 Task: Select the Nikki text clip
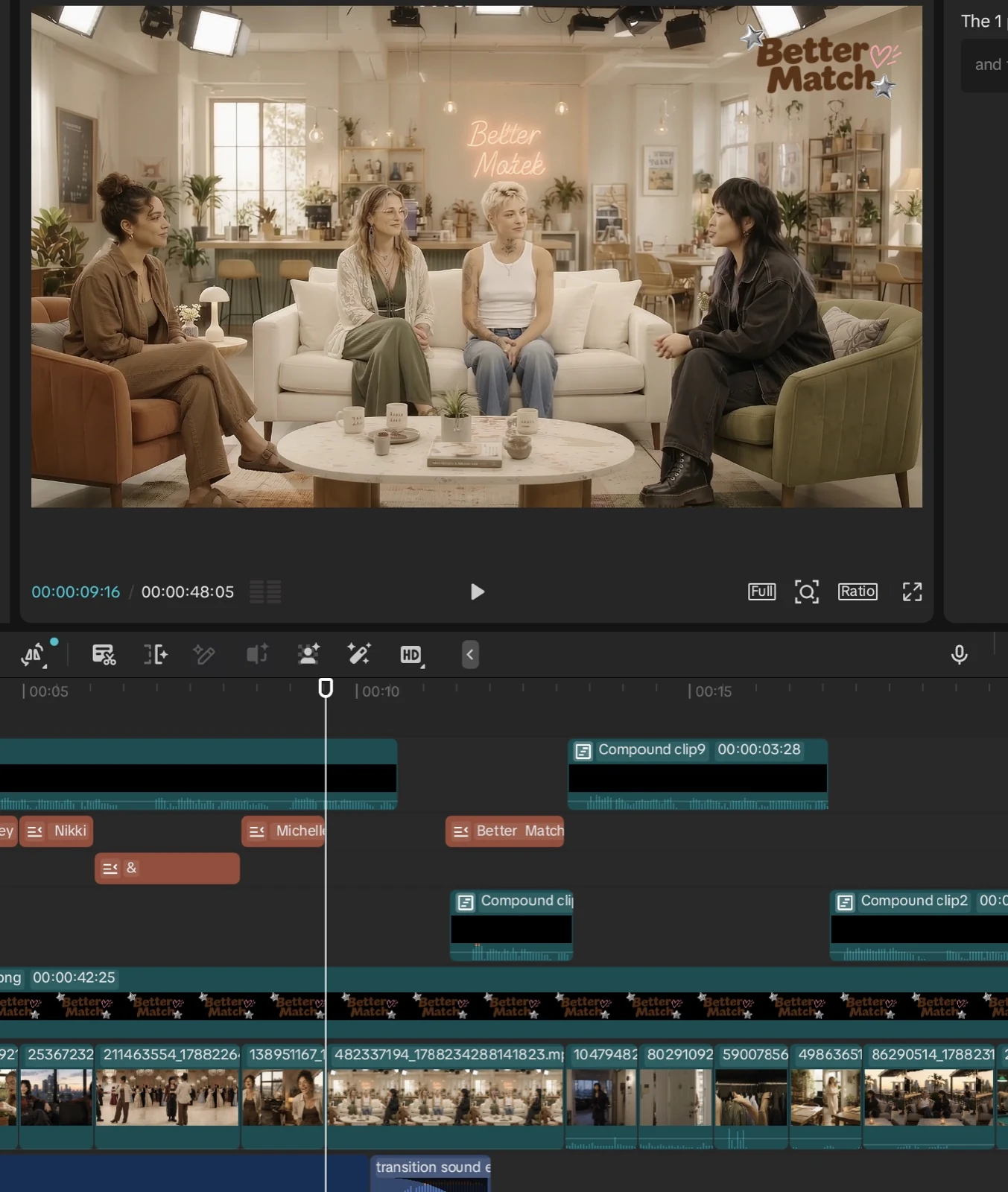(x=57, y=831)
